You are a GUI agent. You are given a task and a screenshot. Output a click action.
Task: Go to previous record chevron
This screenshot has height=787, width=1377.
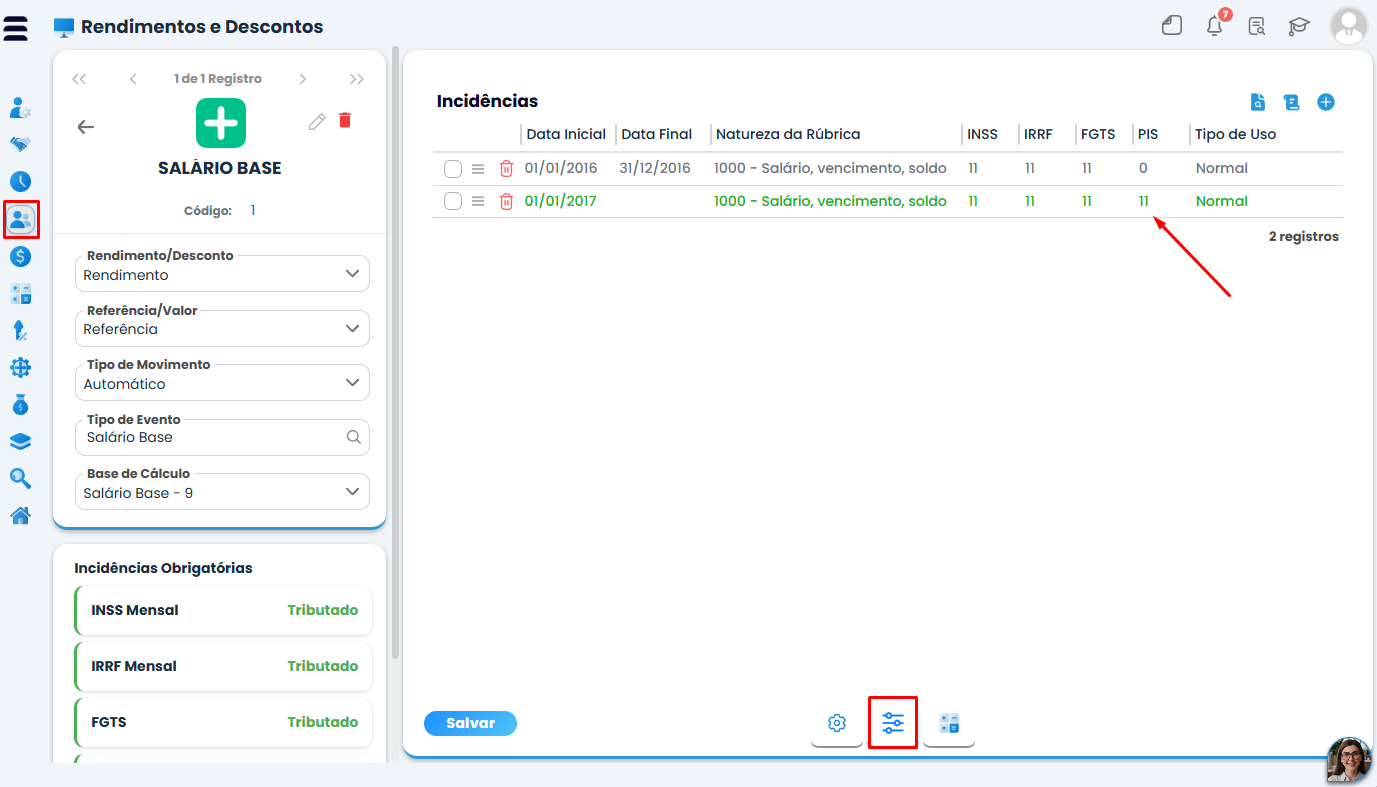click(x=133, y=79)
